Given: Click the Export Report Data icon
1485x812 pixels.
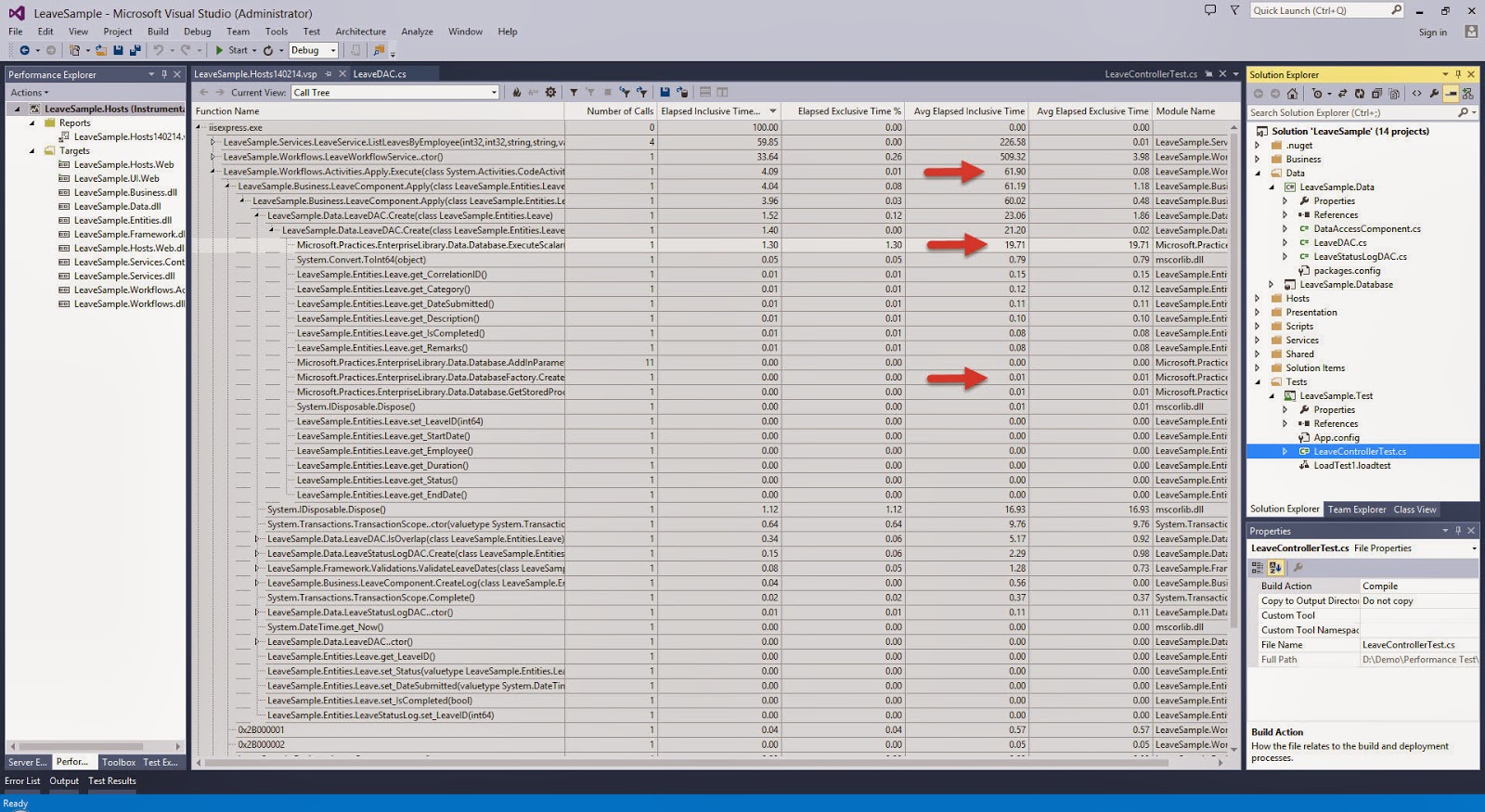Looking at the screenshot, I should click(682, 92).
